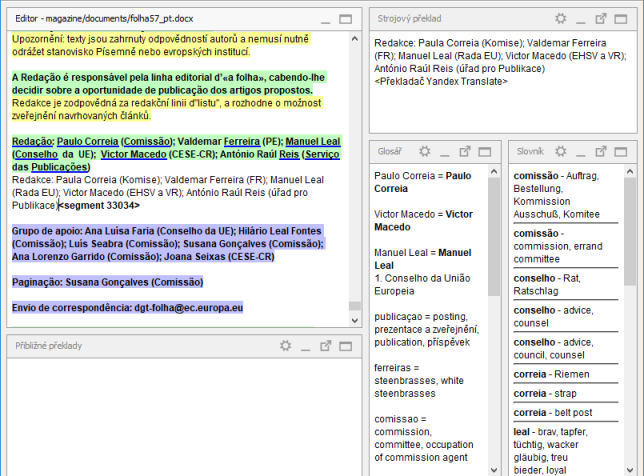Select dictionary entry correia - Riemen
The height and width of the screenshot is (476, 644).
tap(551, 374)
